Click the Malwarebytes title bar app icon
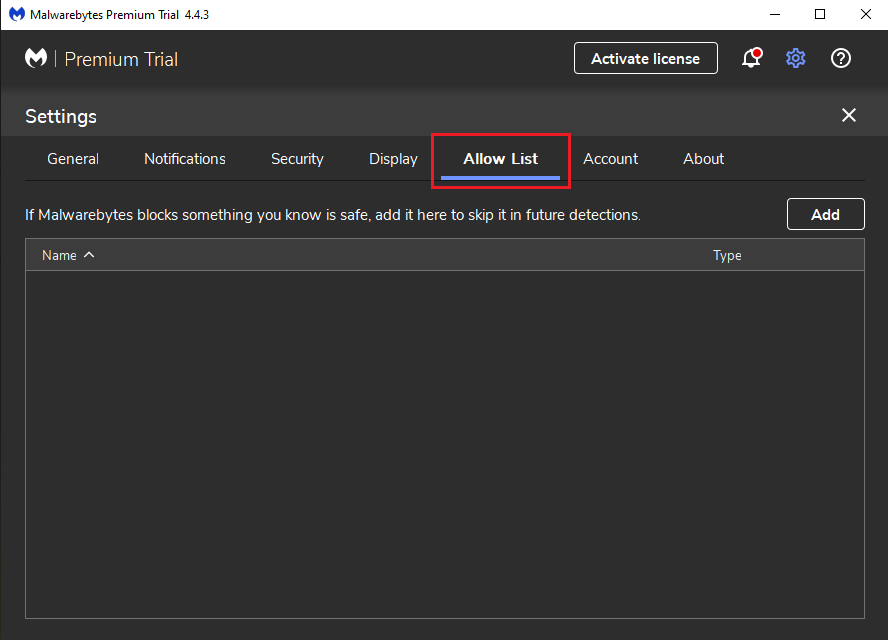 pos(16,14)
